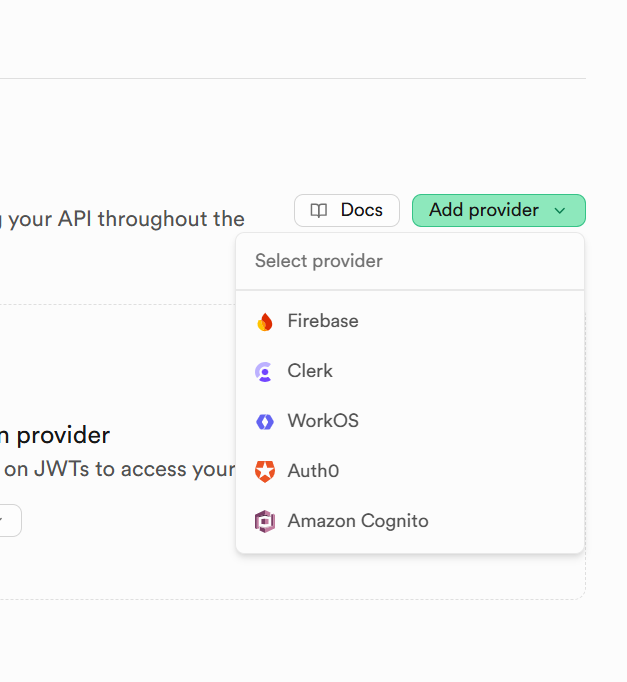Choose the Amazon Cognito entry
627x682 pixels.
[358, 521]
